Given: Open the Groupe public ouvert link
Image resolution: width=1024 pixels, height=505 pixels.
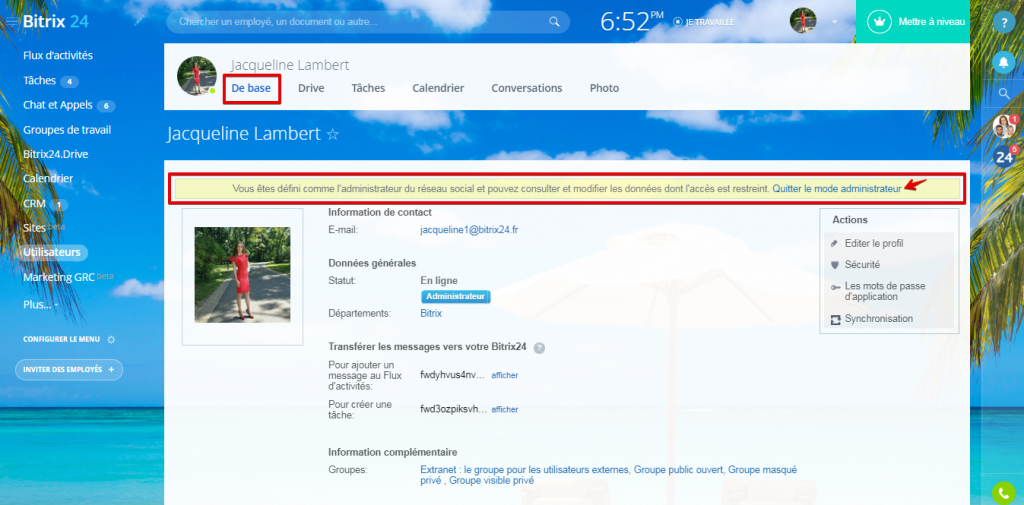Looking at the screenshot, I should coord(678,470).
